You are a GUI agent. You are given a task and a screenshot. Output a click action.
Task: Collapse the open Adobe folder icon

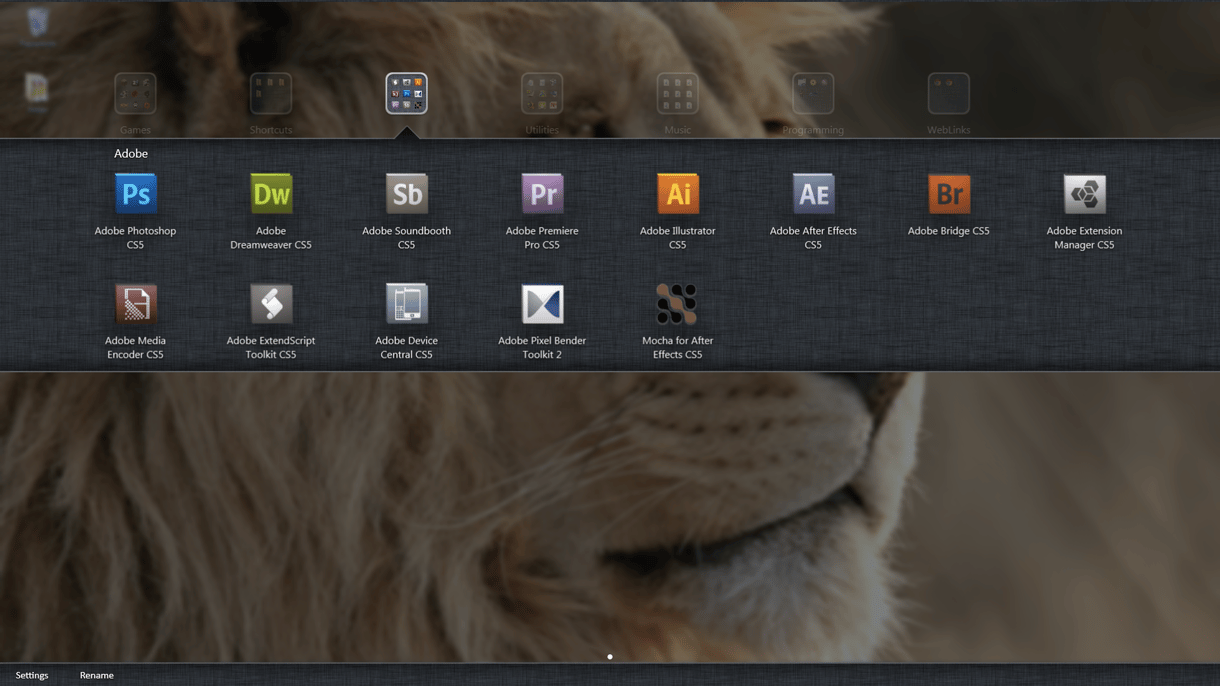(x=407, y=93)
